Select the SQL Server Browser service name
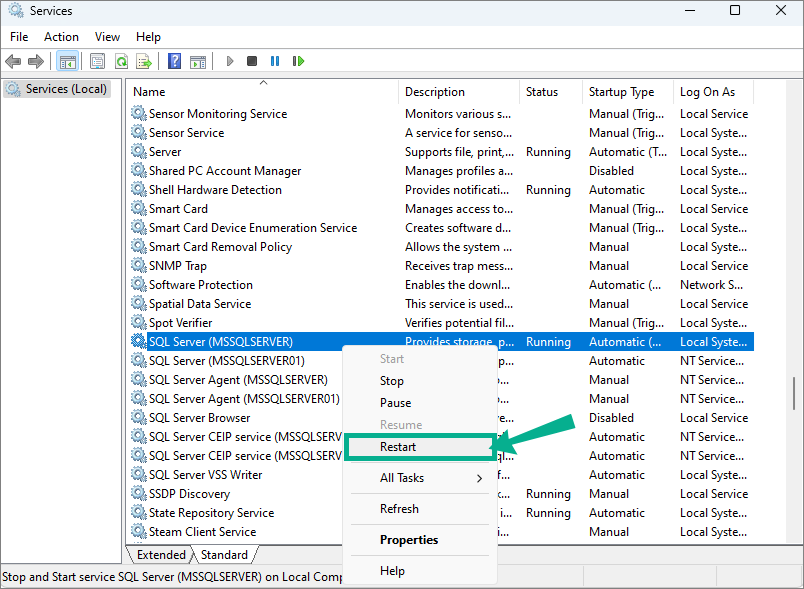804x589 pixels. [x=199, y=418]
